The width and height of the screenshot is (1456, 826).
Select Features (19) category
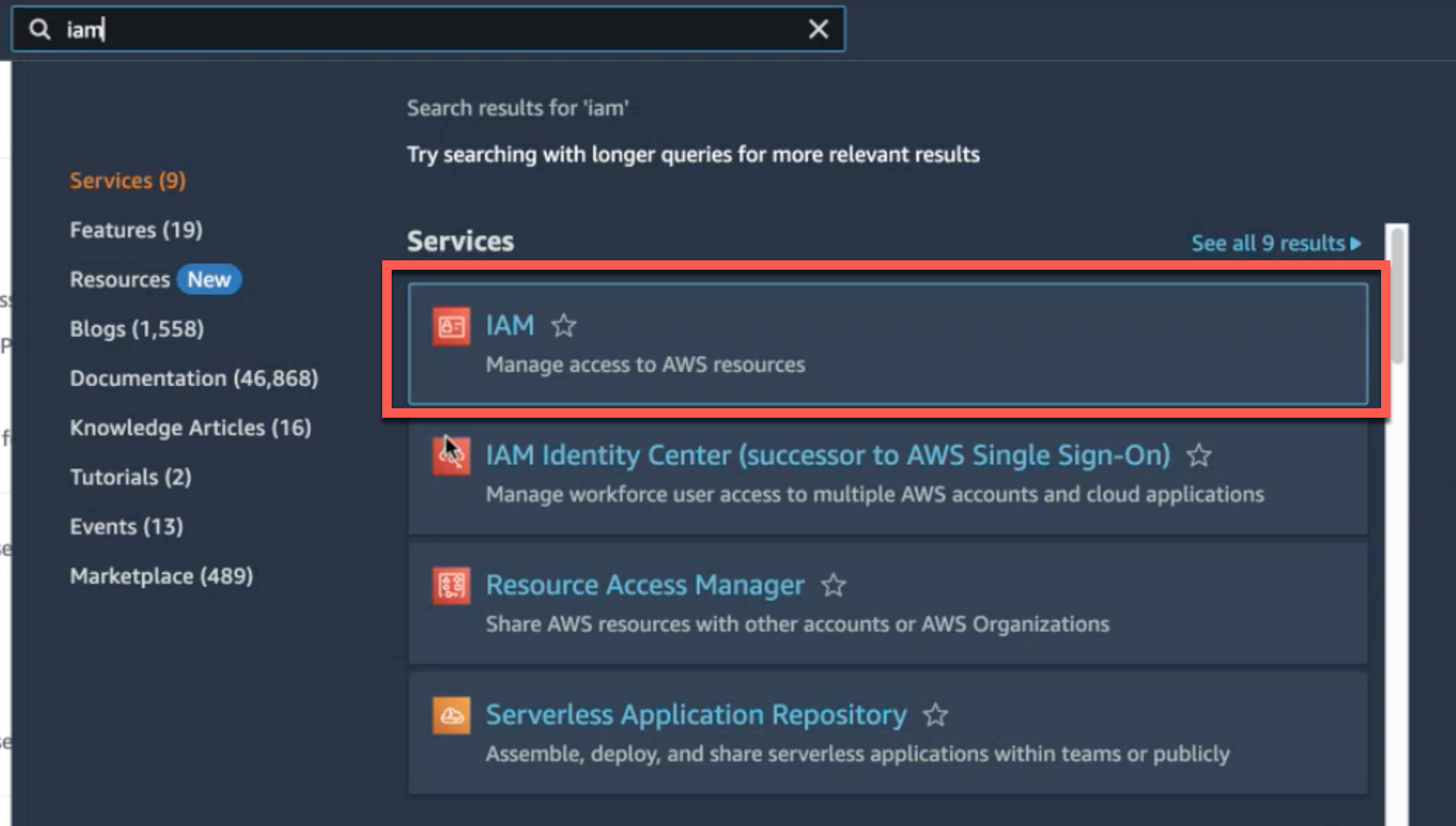point(136,230)
